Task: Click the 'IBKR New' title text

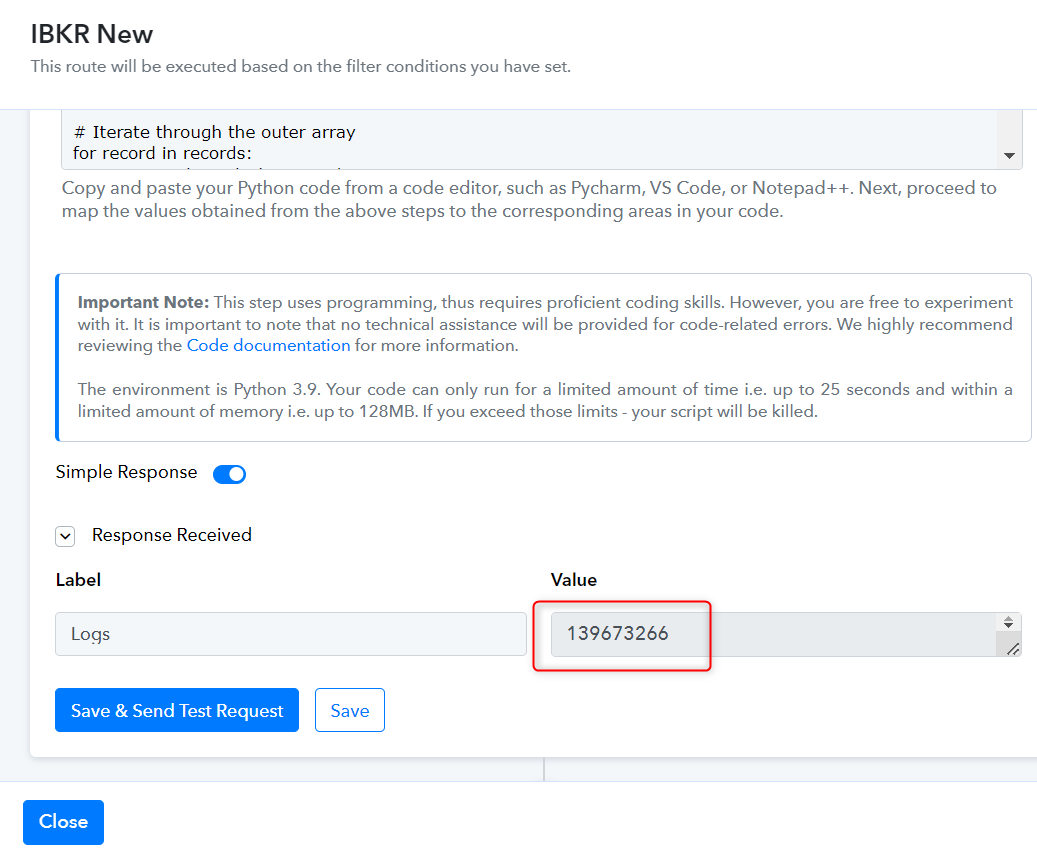Action: pyautogui.click(x=92, y=34)
